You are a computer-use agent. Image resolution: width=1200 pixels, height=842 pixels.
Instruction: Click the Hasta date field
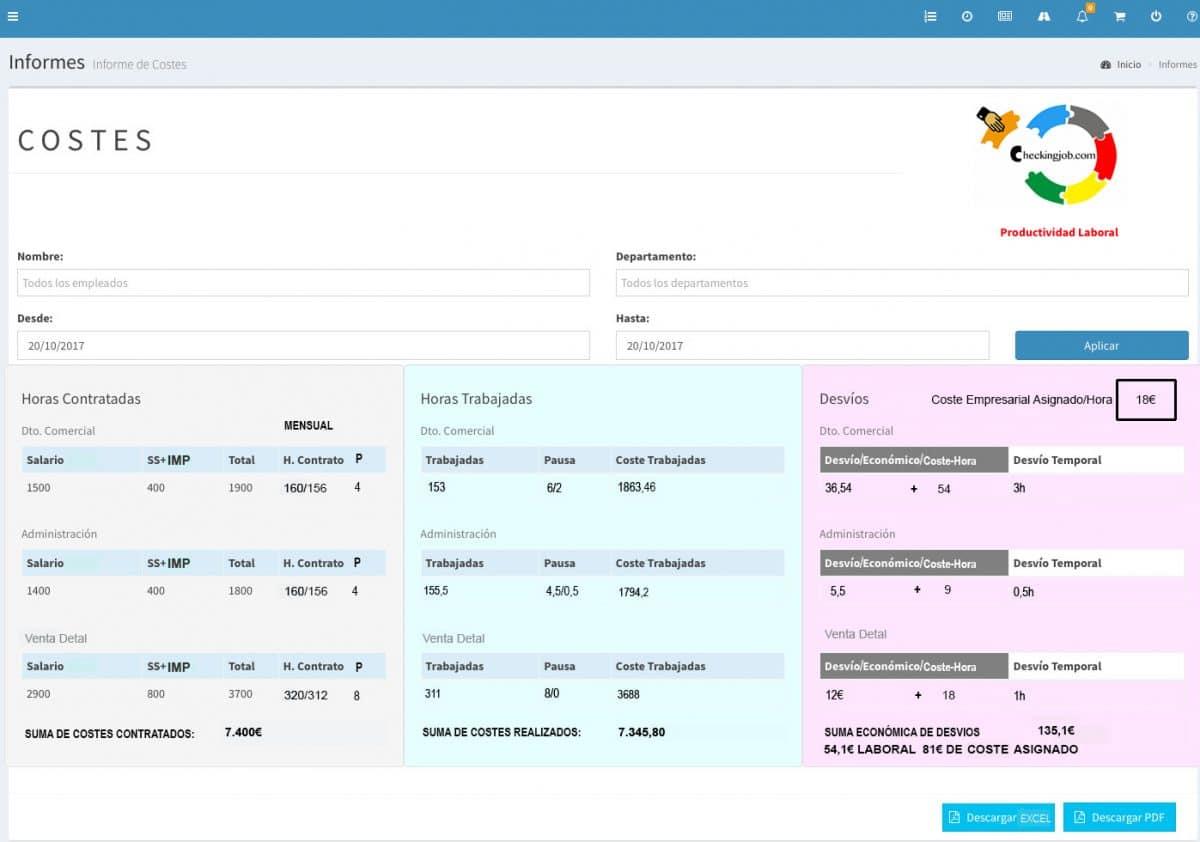[x=802, y=345]
